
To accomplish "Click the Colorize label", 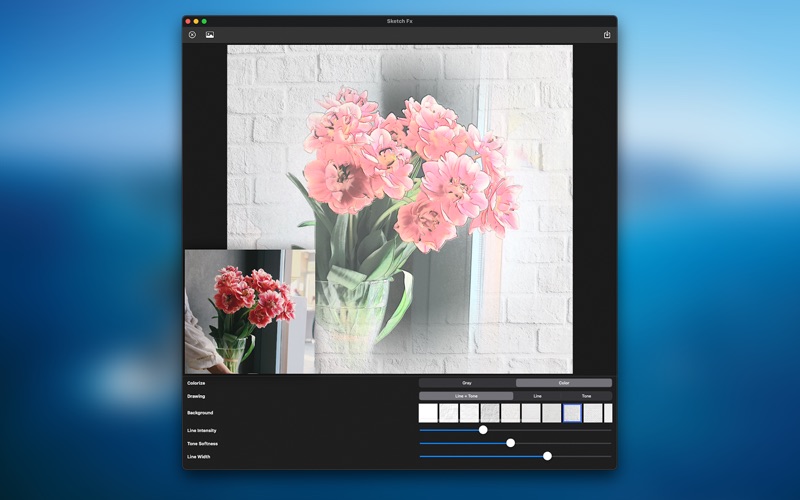I will 196,383.
